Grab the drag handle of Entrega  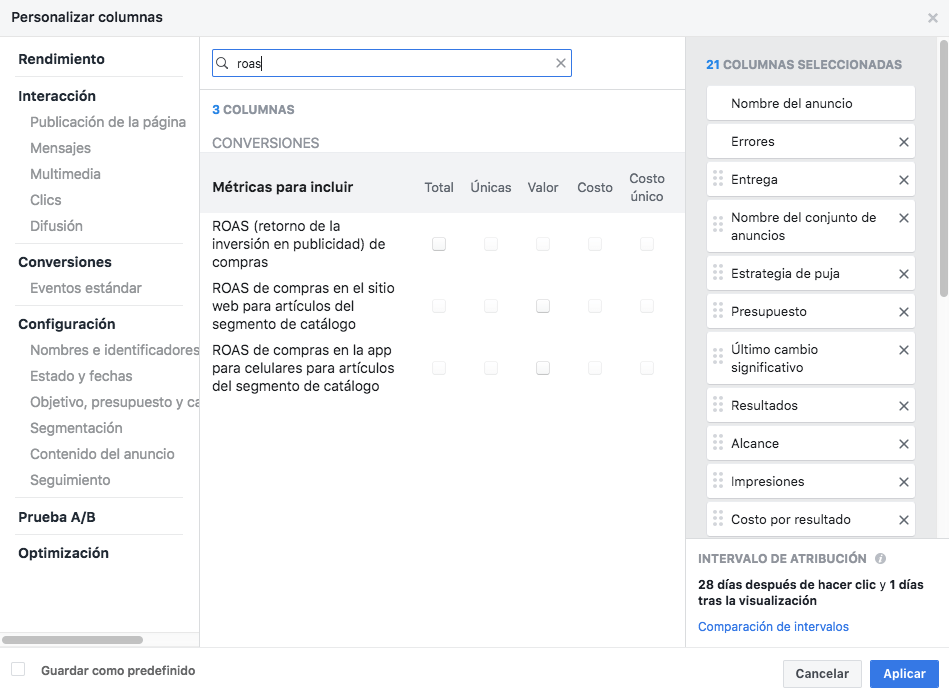(718, 178)
